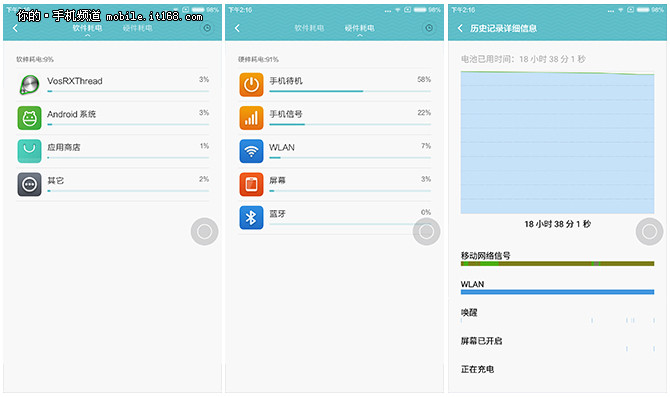
Task: Click the 手机信号 22% progress bar
Action: [350, 124]
